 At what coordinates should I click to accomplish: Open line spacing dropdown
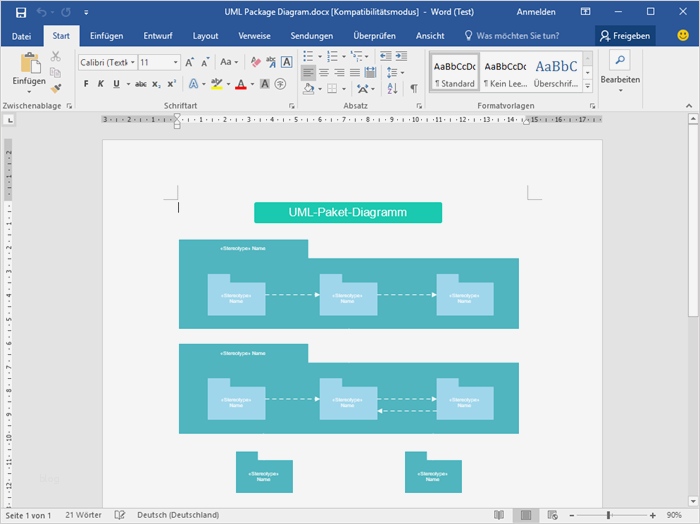pyautogui.click(x=396, y=72)
